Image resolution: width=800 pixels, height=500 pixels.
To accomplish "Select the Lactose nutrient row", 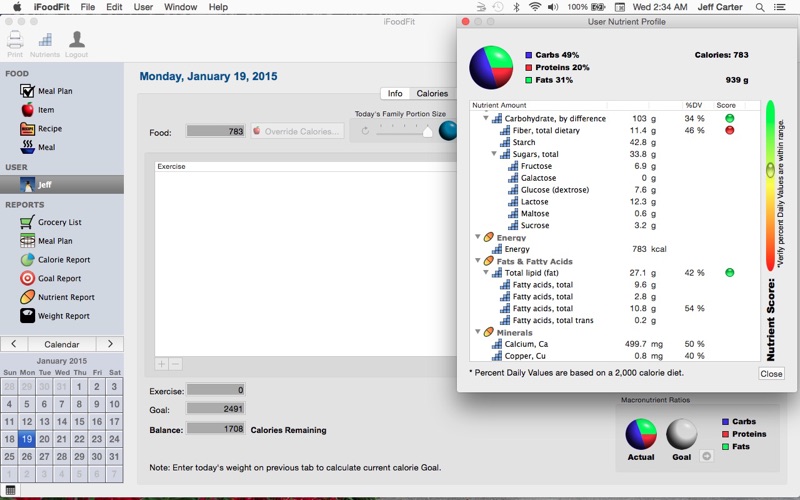I will pyautogui.click(x=615, y=202).
